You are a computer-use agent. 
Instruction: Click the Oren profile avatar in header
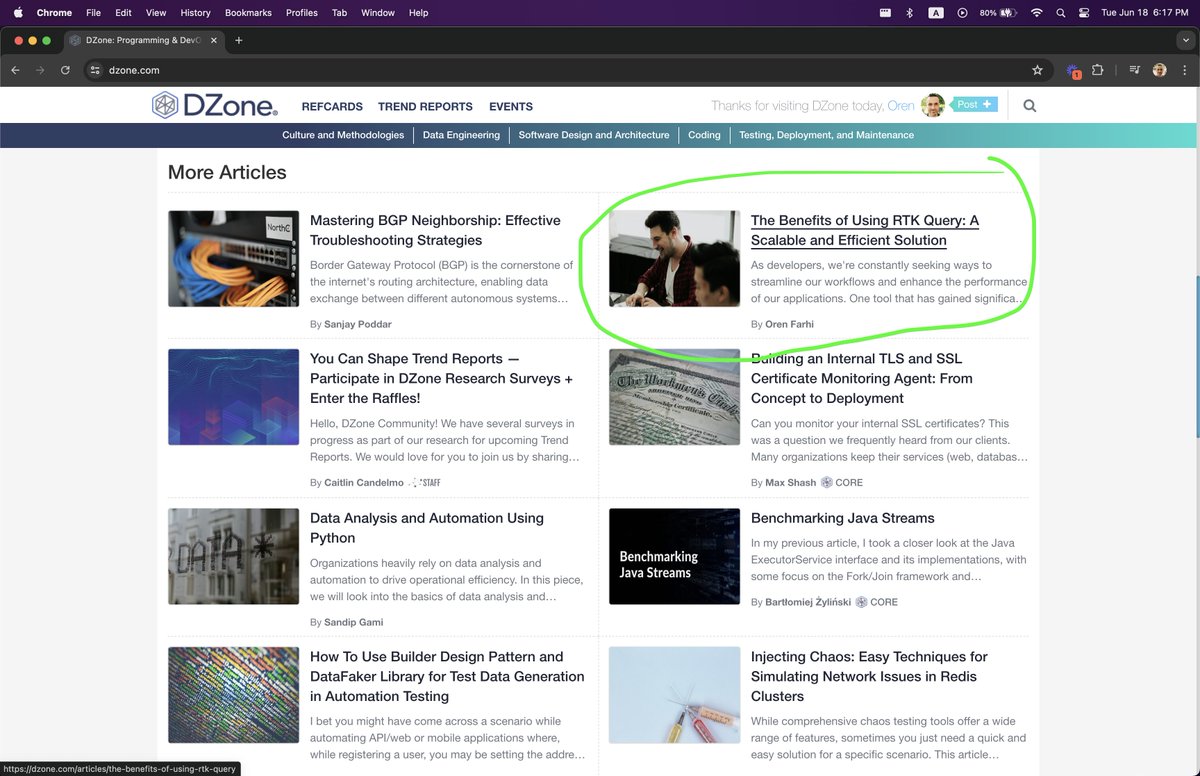click(x=933, y=105)
